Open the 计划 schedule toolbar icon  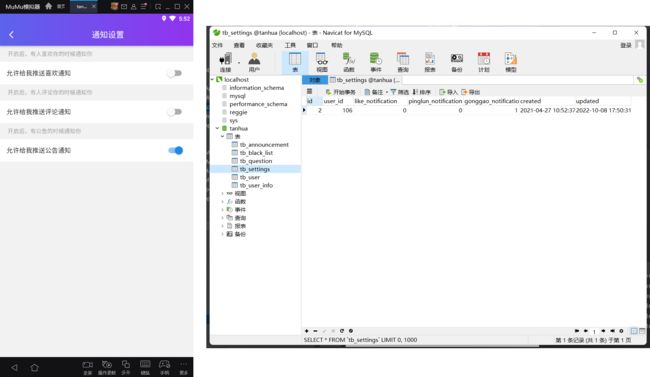(x=483, y=62)
